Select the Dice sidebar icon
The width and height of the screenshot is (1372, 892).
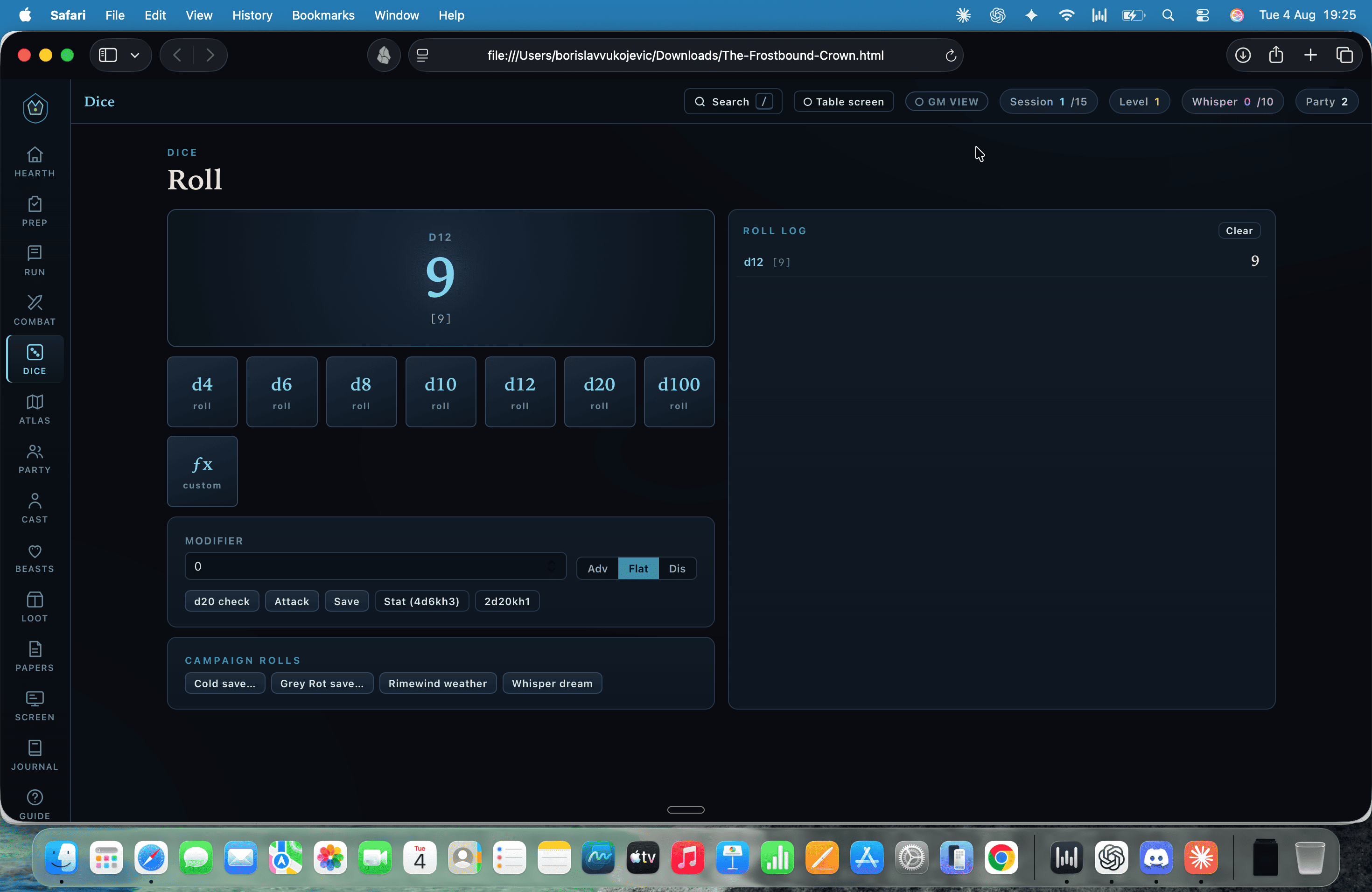click(x=35, y=359)
